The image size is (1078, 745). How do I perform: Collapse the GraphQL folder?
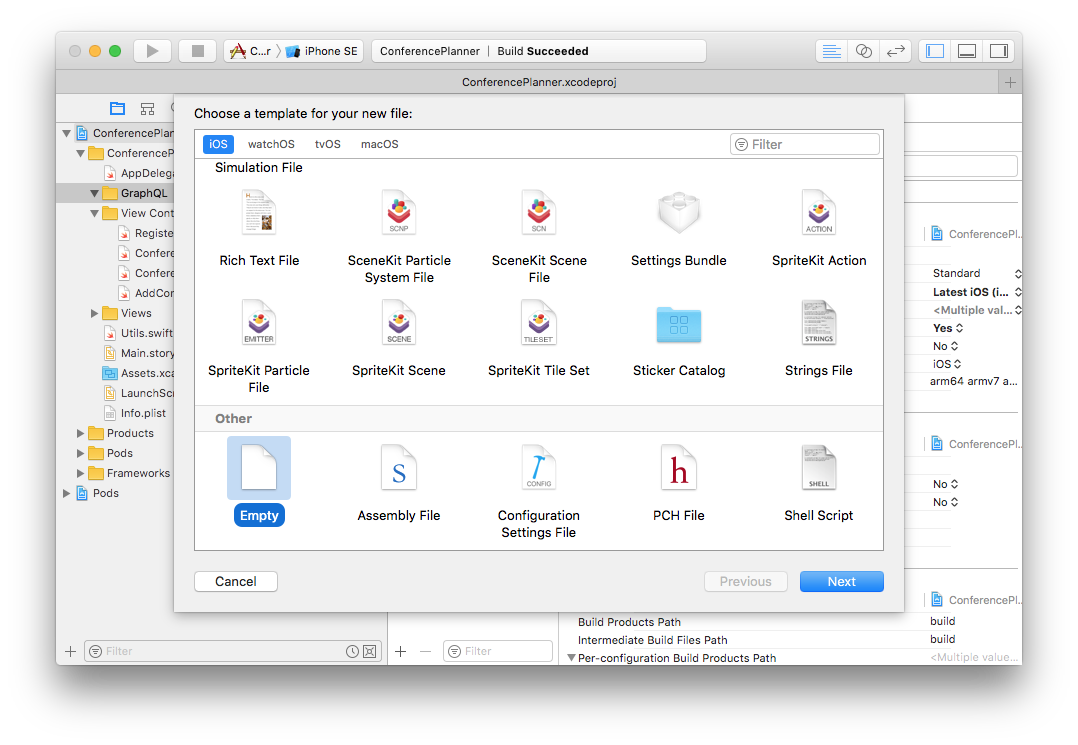tap(94, 193)
